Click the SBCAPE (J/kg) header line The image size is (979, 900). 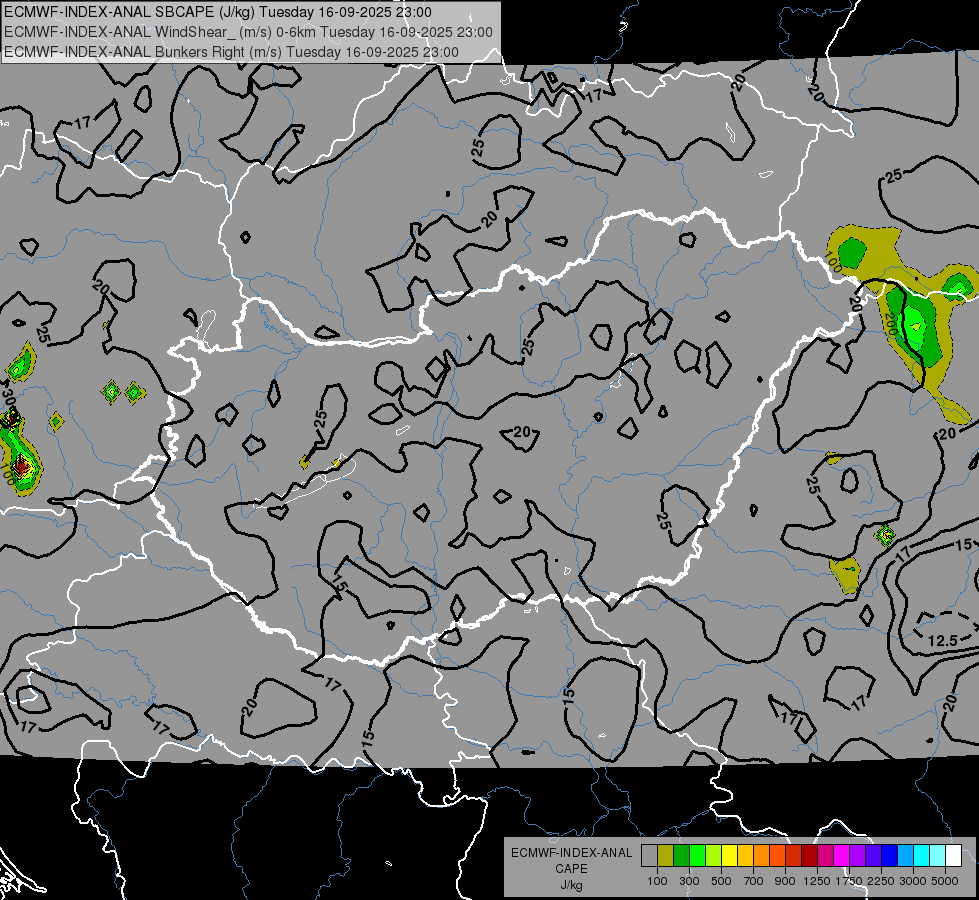218,12
